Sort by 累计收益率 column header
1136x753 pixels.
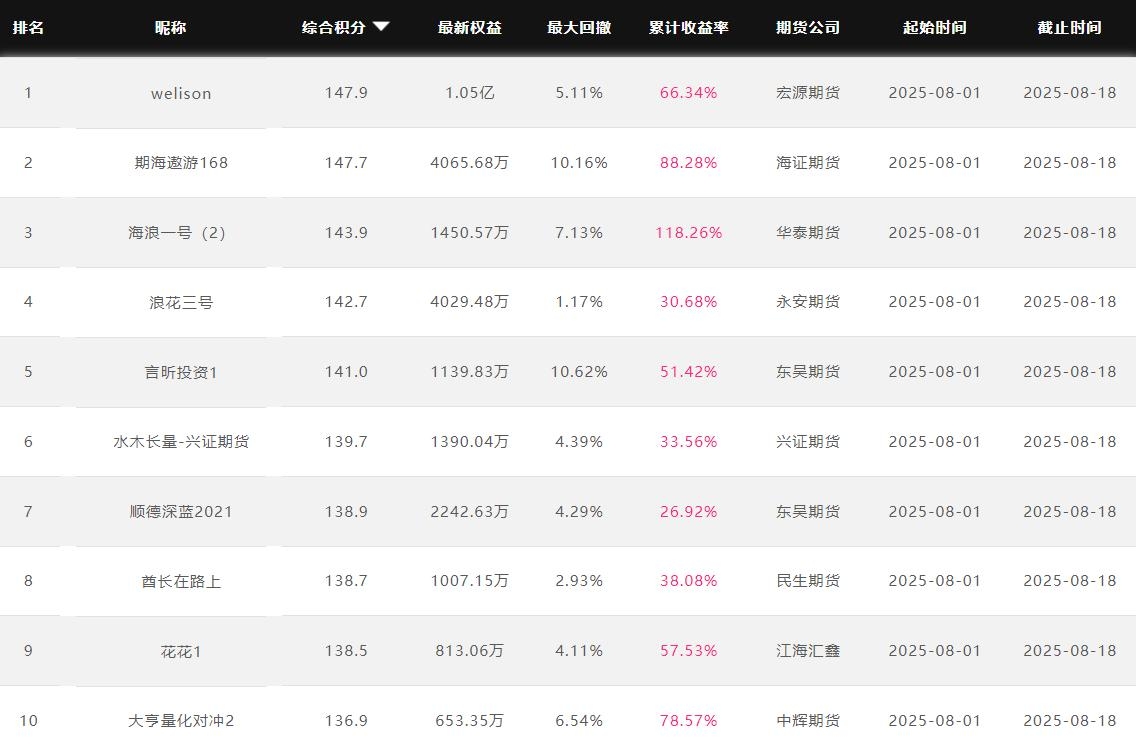688,28
